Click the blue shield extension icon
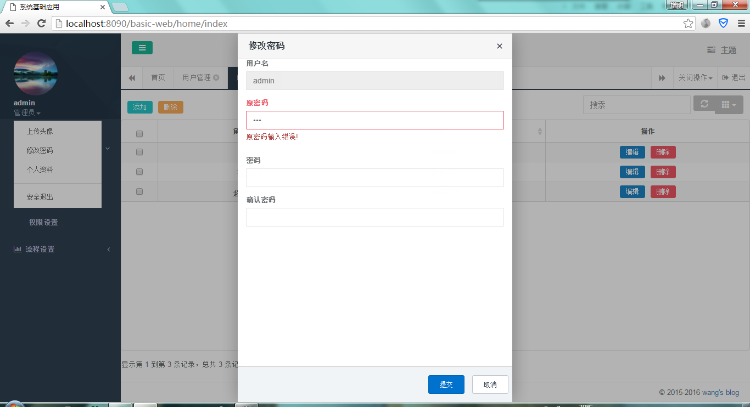 coord(723,23)
